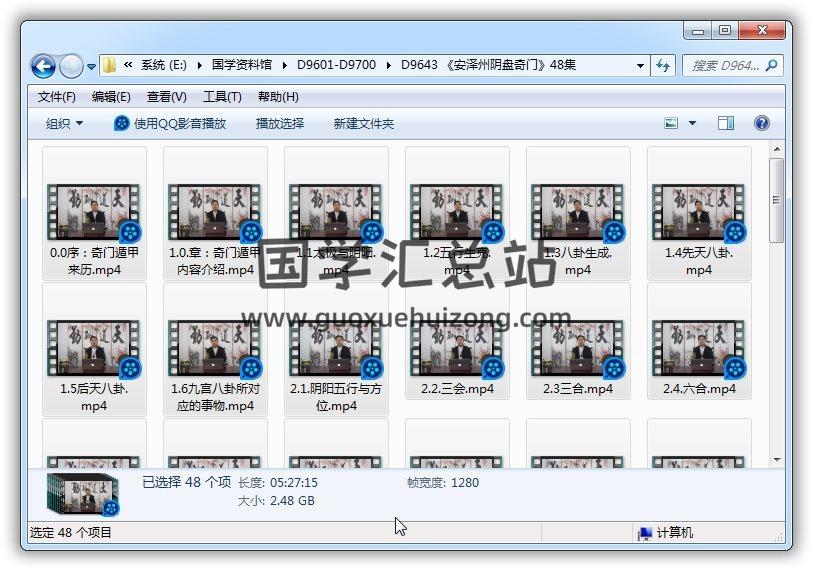Toggle the preview pane button

click(x=726, y=123)
